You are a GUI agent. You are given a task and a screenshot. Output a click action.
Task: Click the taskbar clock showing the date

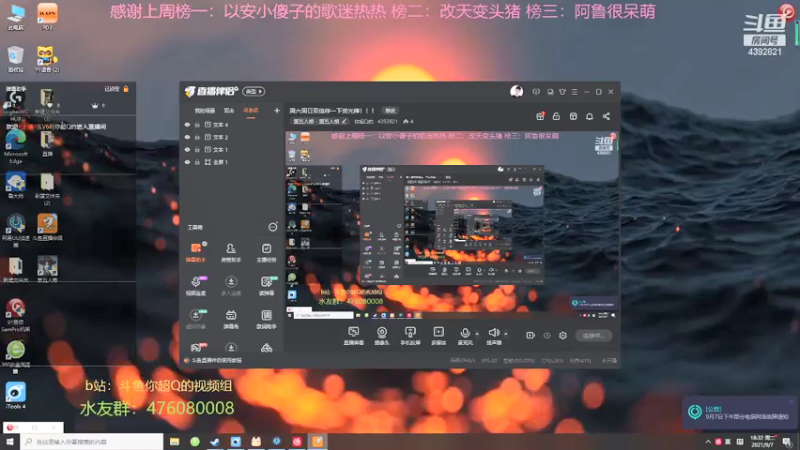tap(764, 441)
